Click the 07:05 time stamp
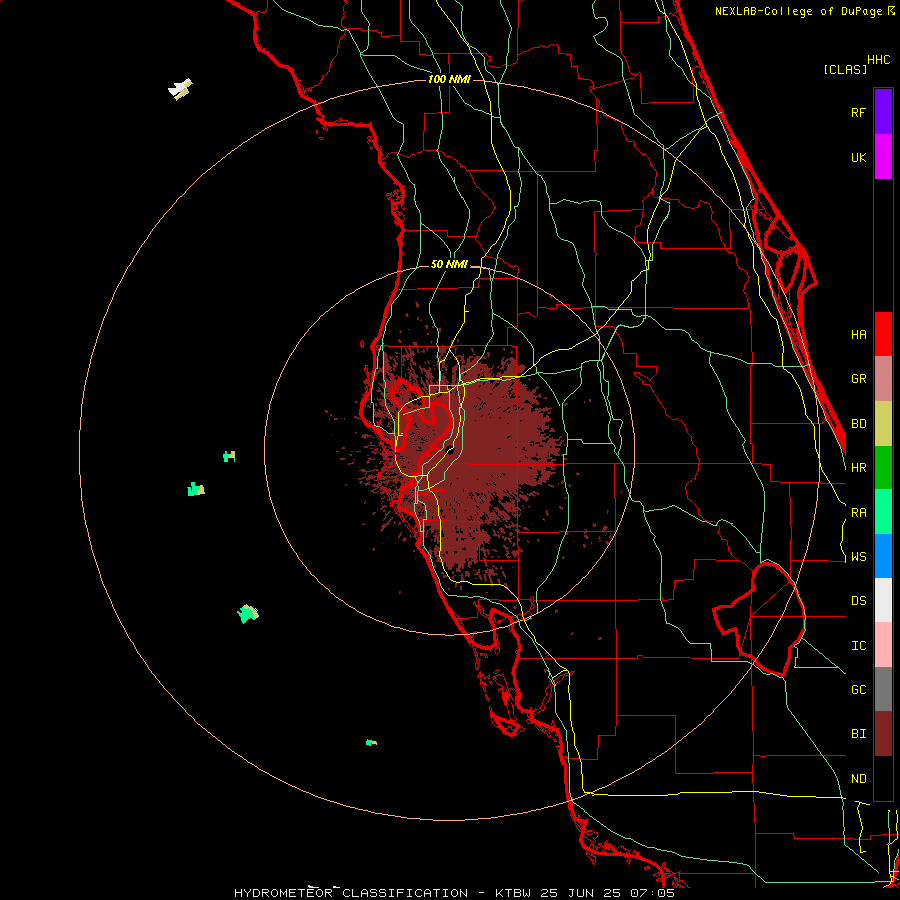 point(654,893)
